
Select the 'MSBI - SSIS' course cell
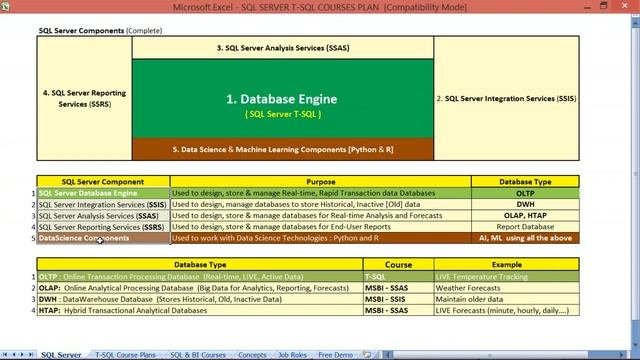click(398, 299)
